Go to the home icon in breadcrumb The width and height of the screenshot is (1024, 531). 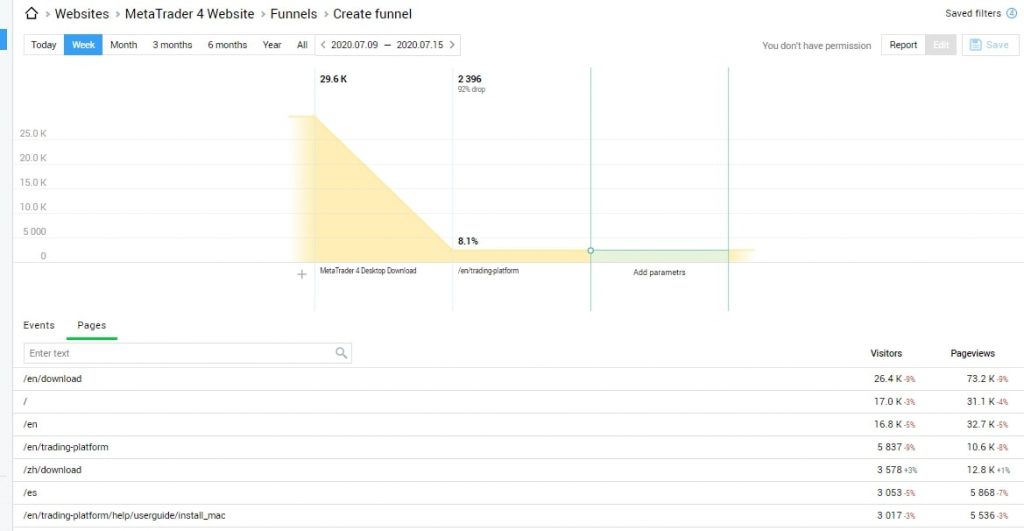pyautogui.click(x=31, y=13)
